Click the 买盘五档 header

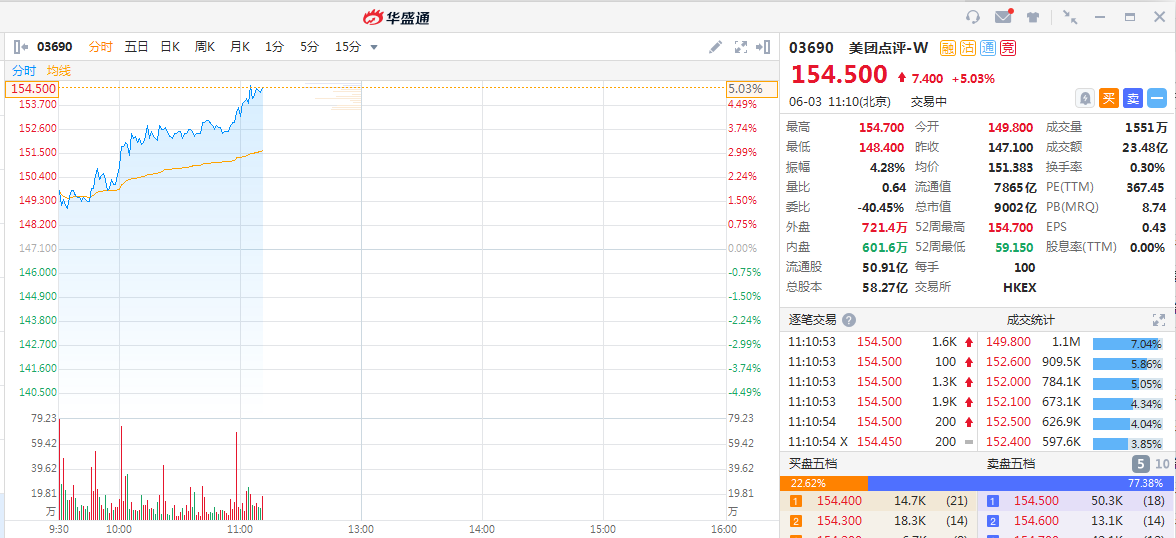[813, 464]
